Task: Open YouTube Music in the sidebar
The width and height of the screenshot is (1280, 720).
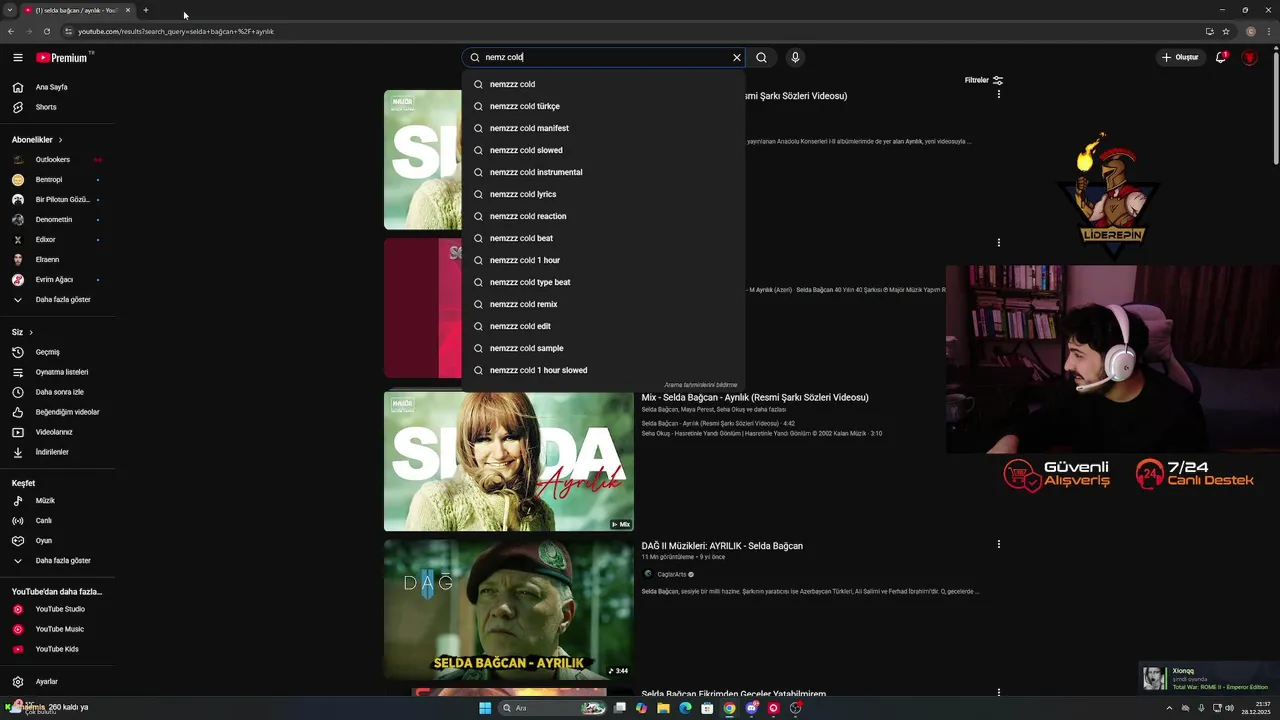Action: point(57,629)
